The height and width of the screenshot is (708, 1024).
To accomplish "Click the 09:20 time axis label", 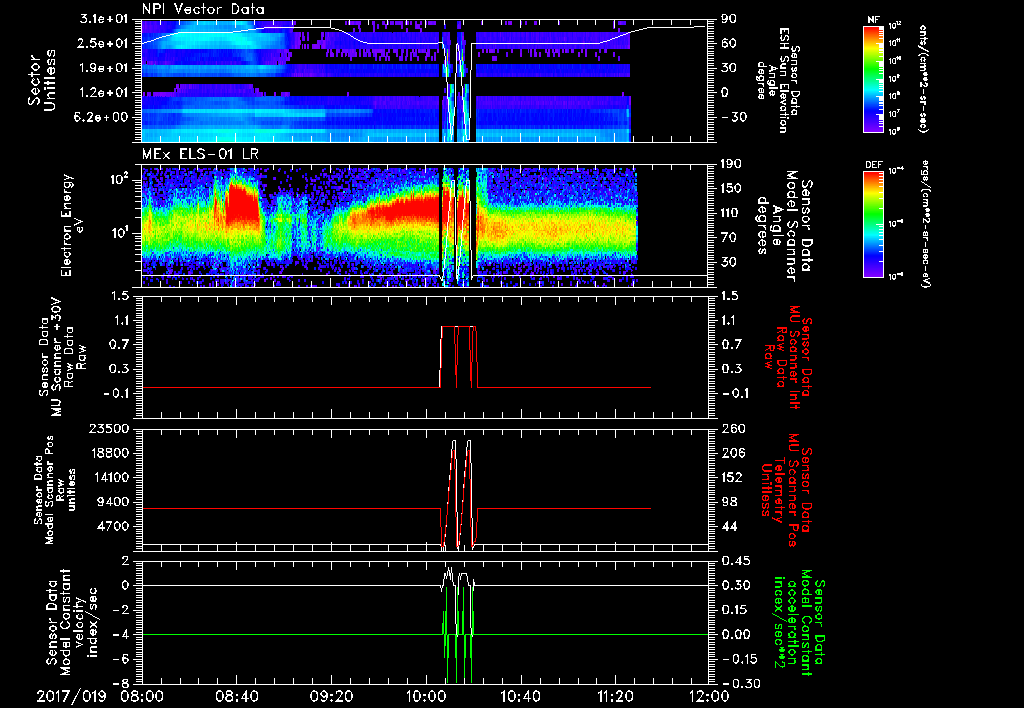I will [331, 695].
